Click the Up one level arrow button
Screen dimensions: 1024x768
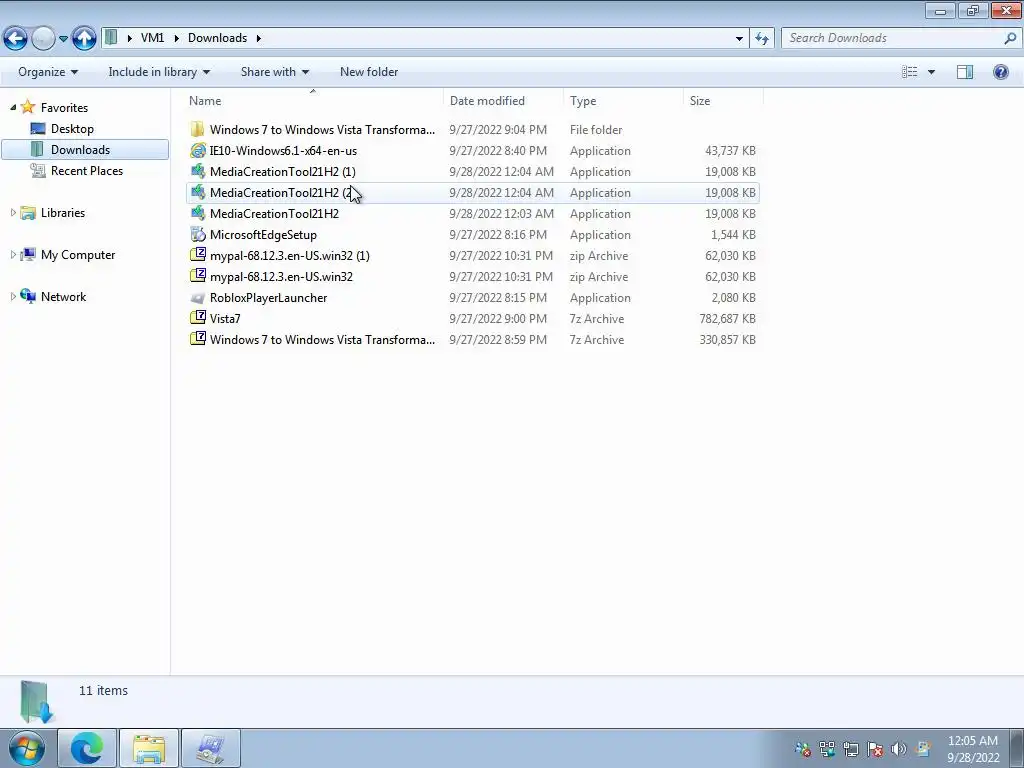tap(84, 39)
